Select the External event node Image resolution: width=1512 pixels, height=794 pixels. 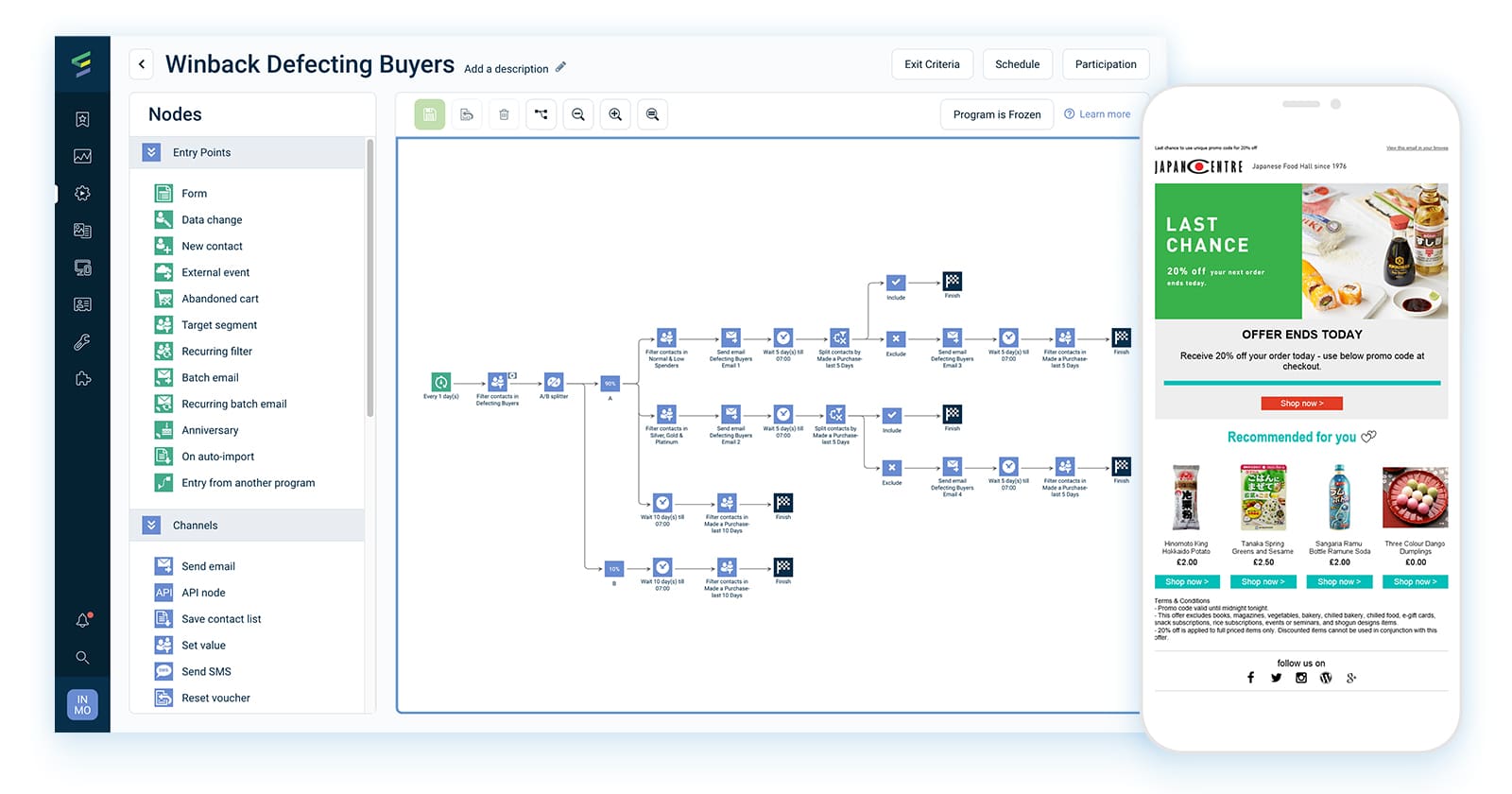(202, 272)
